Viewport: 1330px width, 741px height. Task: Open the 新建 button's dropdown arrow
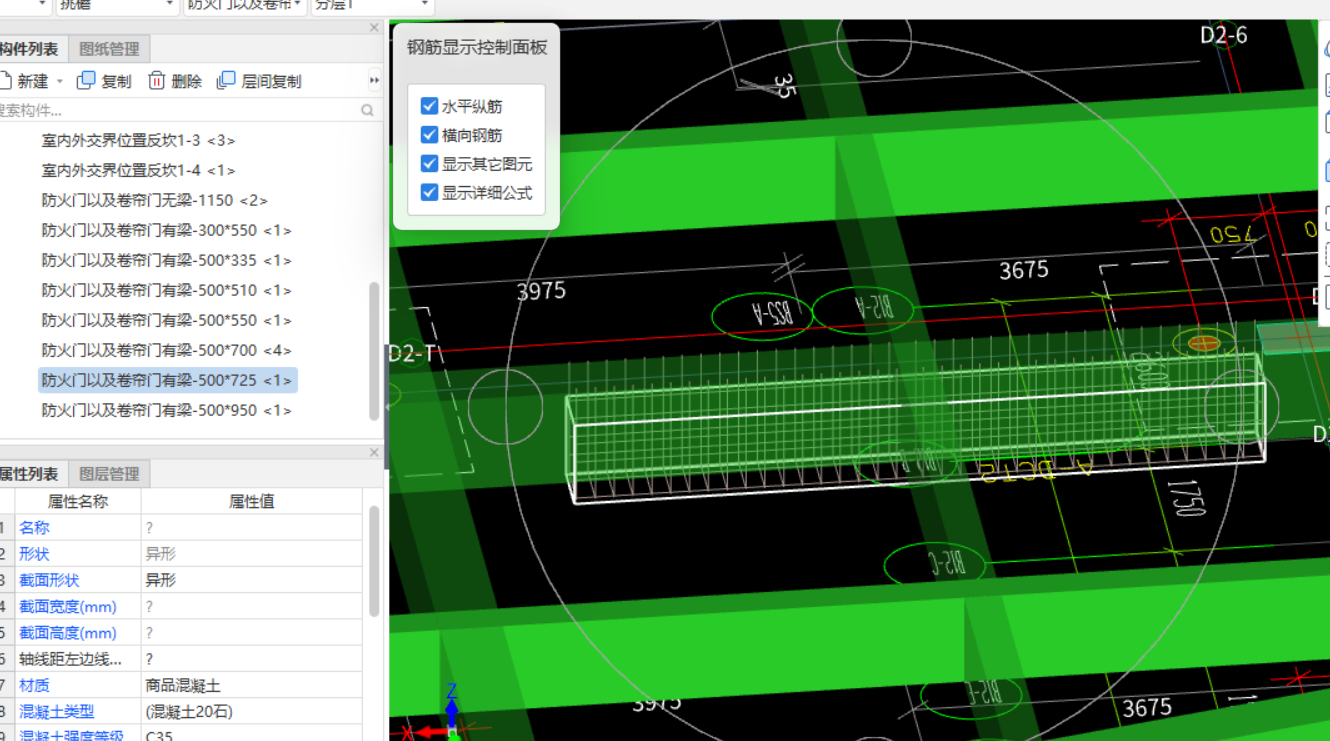60,81
